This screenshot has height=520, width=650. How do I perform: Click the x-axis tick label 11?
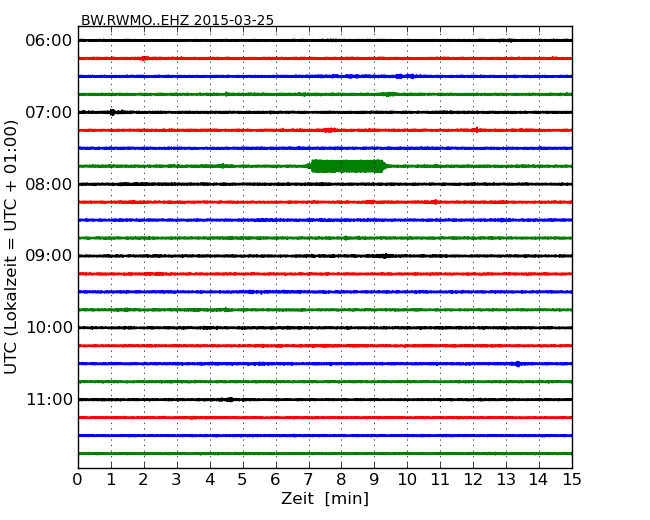coord(440,480)
